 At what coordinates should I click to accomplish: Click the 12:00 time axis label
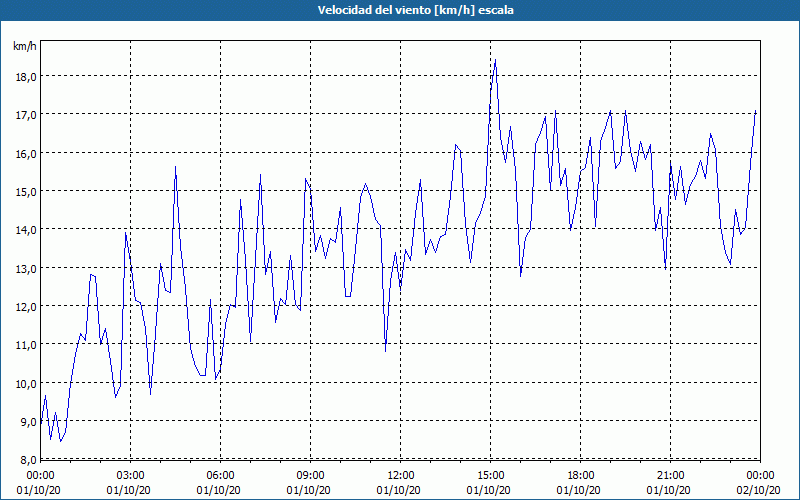pos(401,476)
